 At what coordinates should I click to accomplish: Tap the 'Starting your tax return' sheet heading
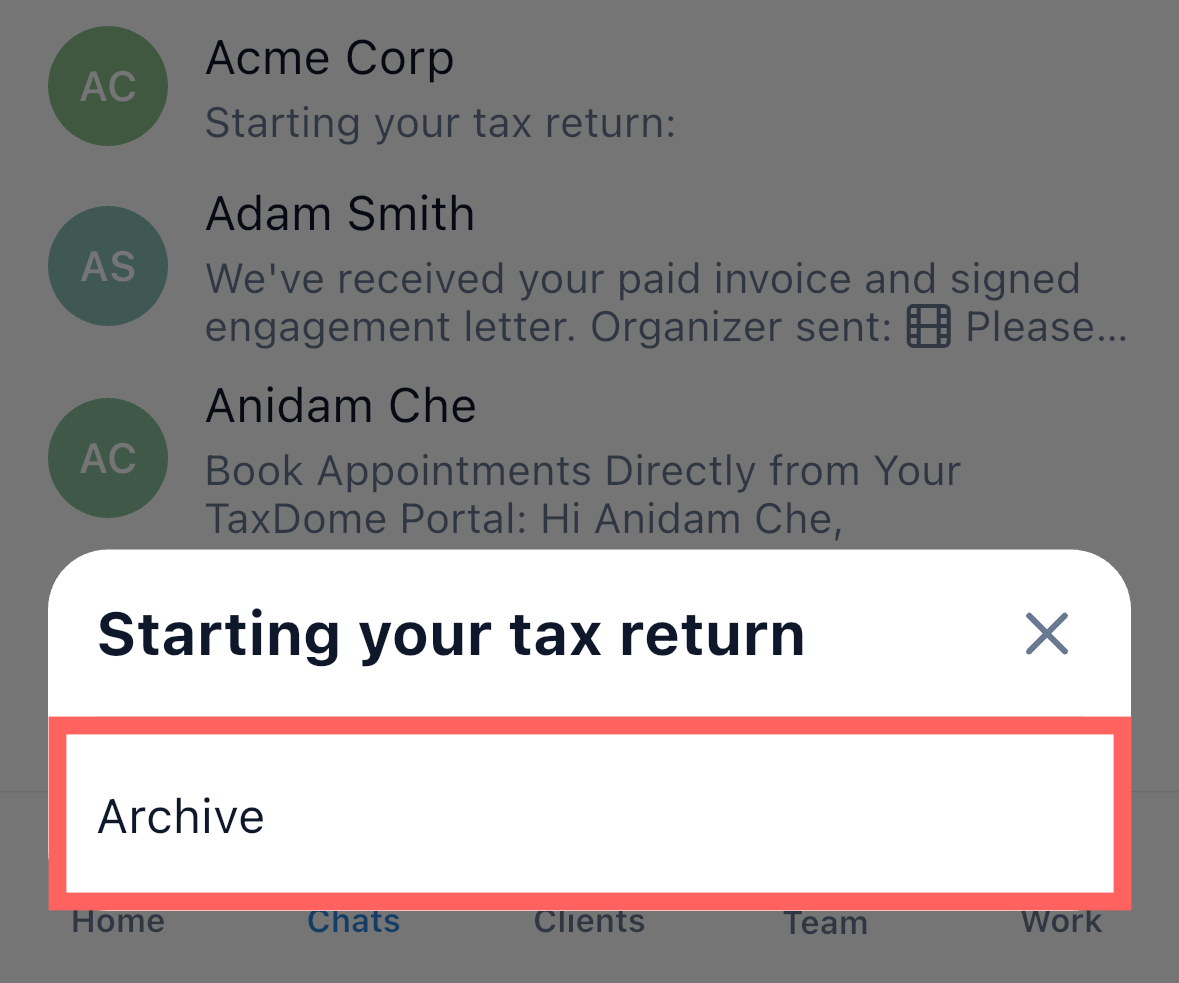(451, 634)
